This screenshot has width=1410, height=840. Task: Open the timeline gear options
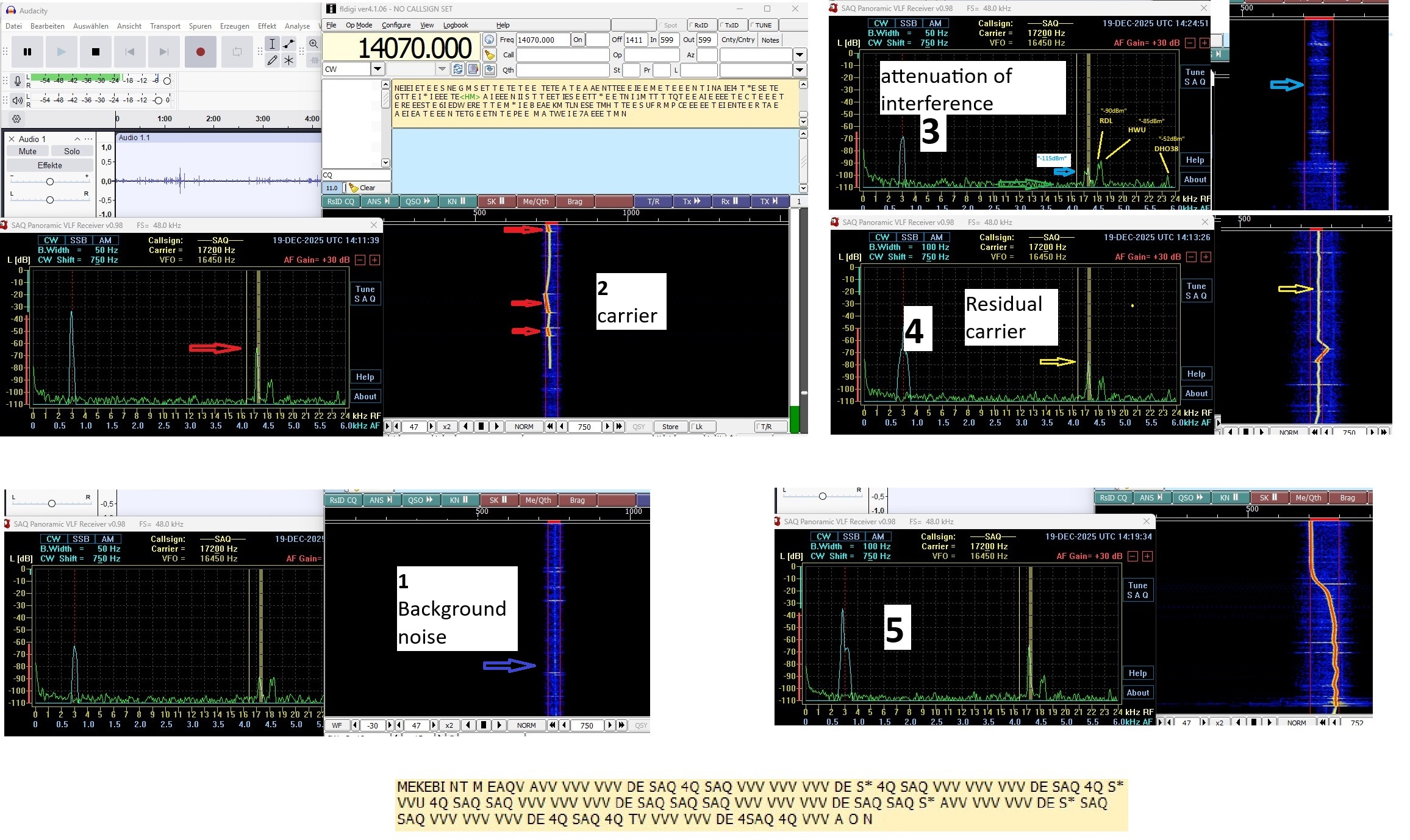click(x=16, y=119)
